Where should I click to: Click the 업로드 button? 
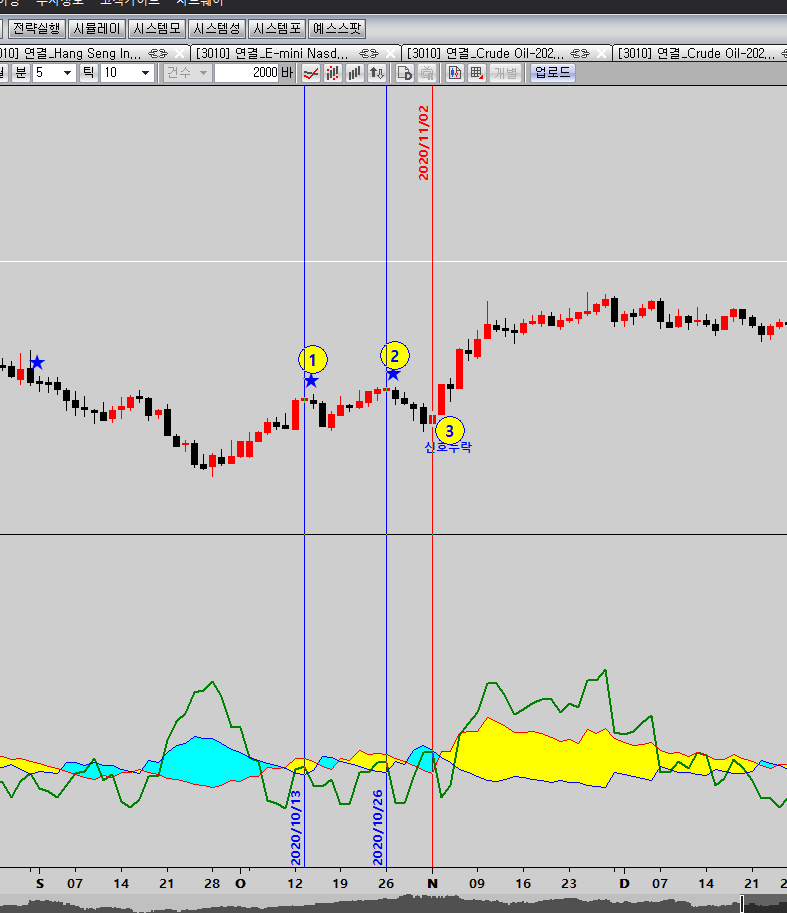552,73
